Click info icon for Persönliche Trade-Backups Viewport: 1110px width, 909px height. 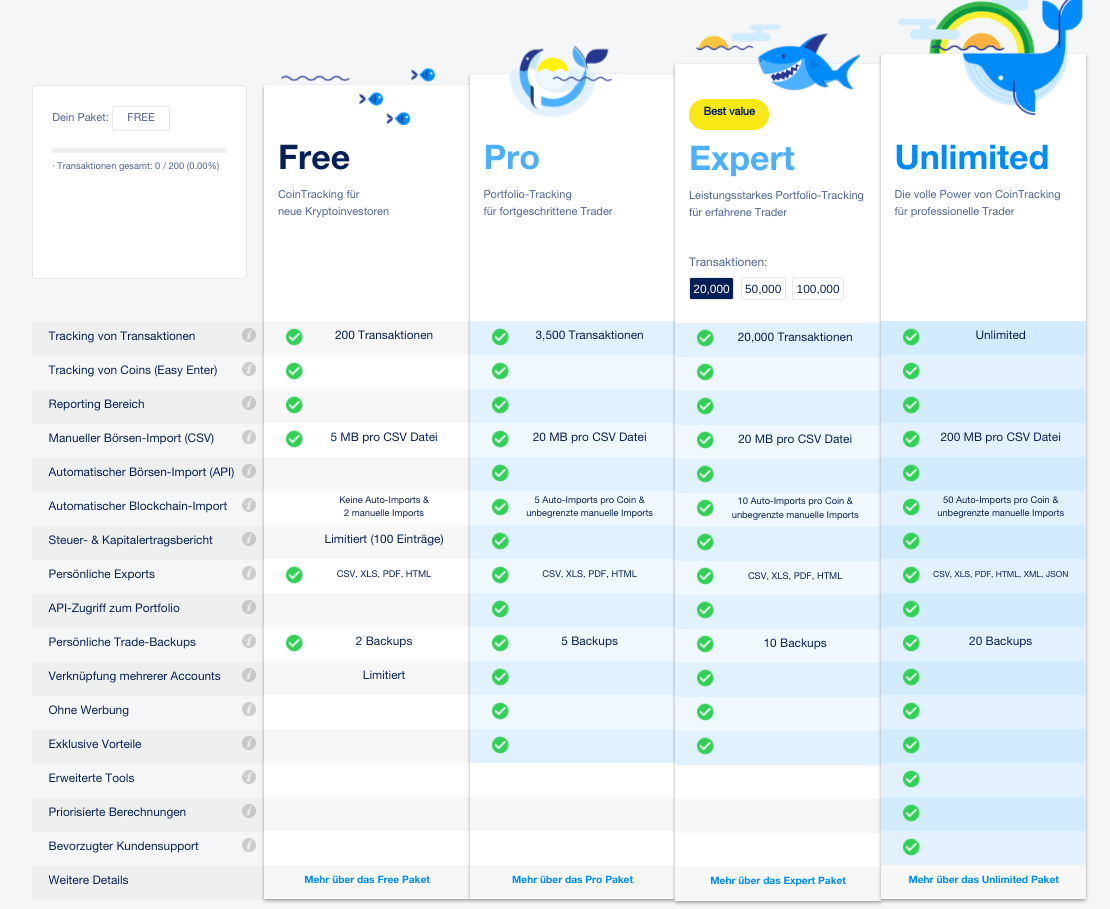point(248,641)
